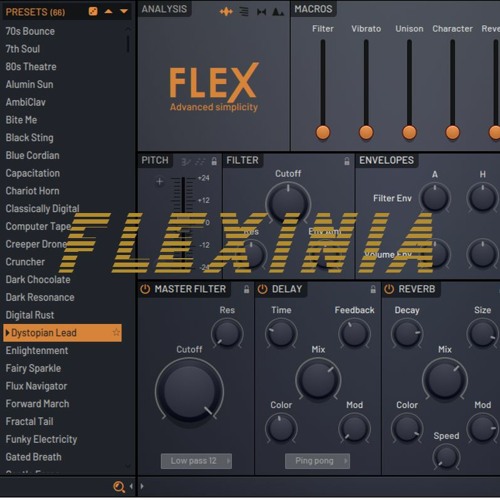Click the ENVELOPES panel label
The height and width of the screenshot is (500, 500).
click(x=386, y=160)
